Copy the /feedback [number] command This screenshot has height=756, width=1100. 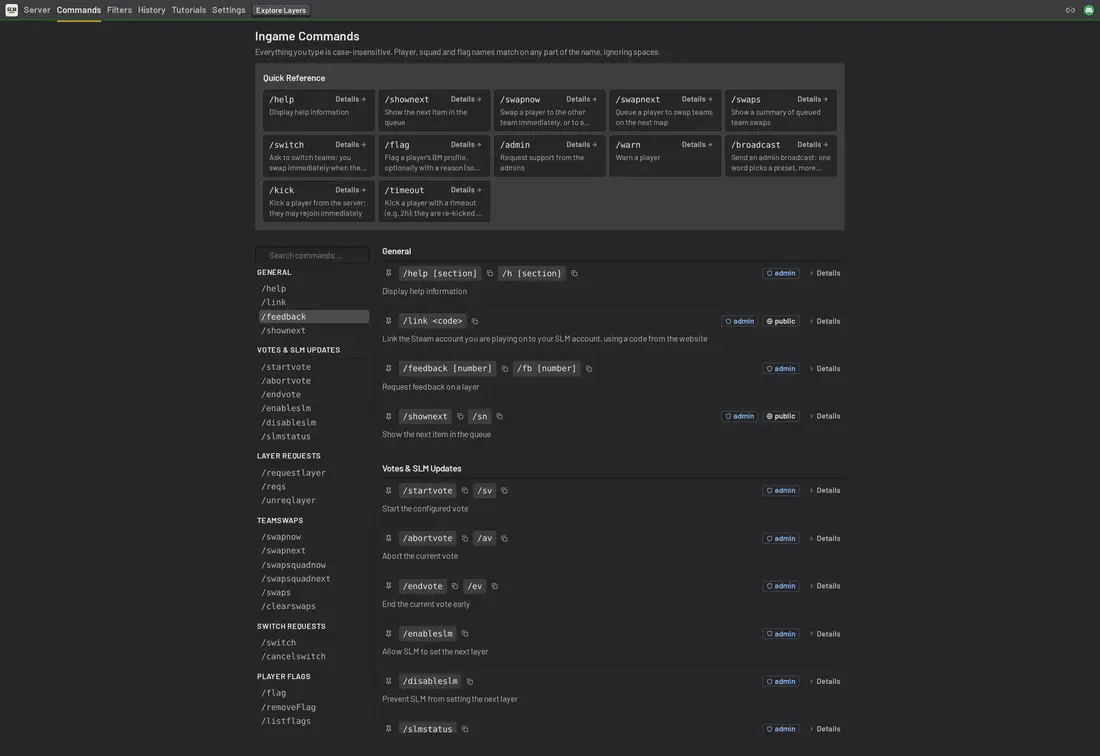[x=504, y=369]
